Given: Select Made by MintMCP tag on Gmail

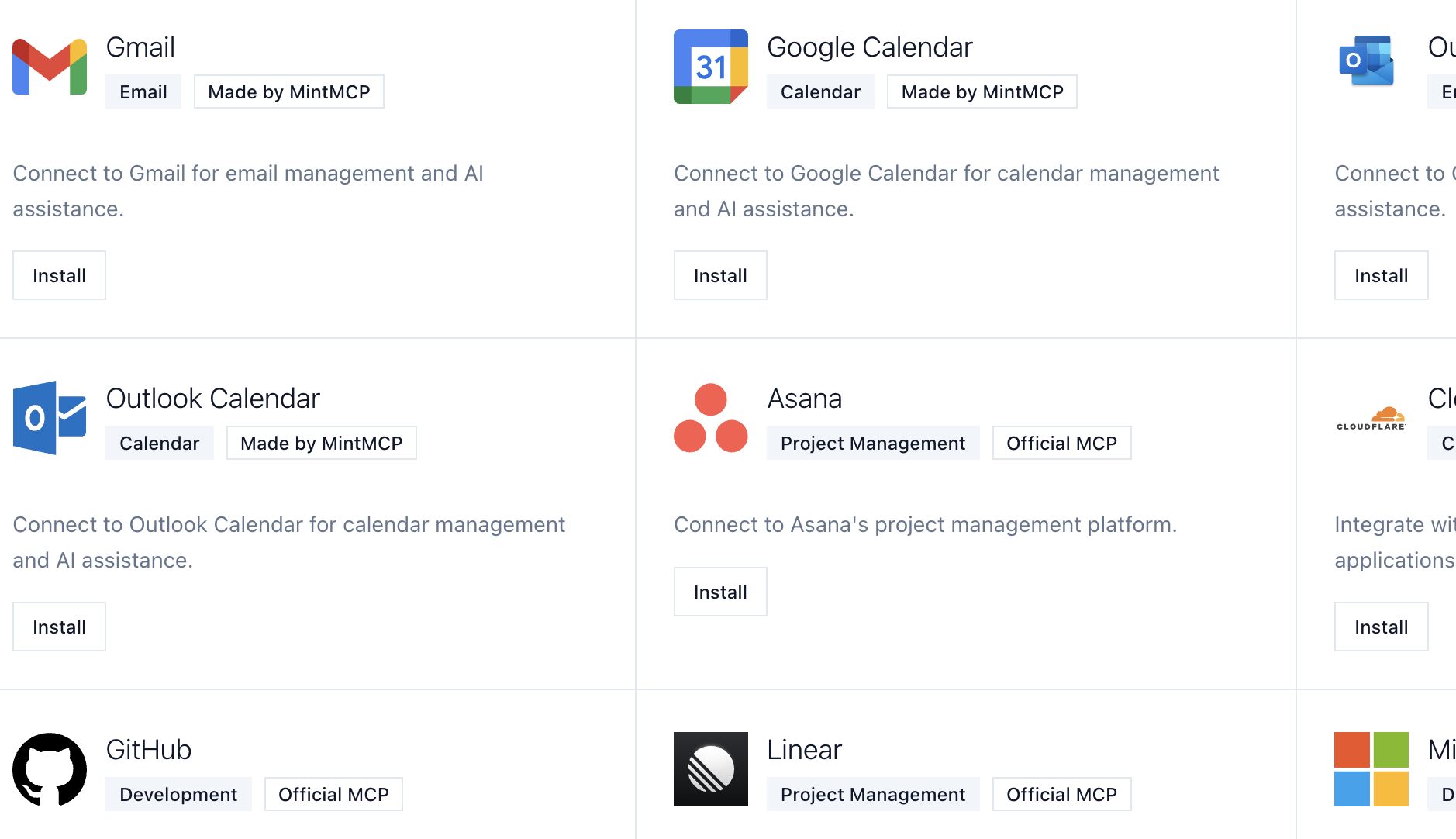Looking at the screenshot, I should [x=288, y=91].
